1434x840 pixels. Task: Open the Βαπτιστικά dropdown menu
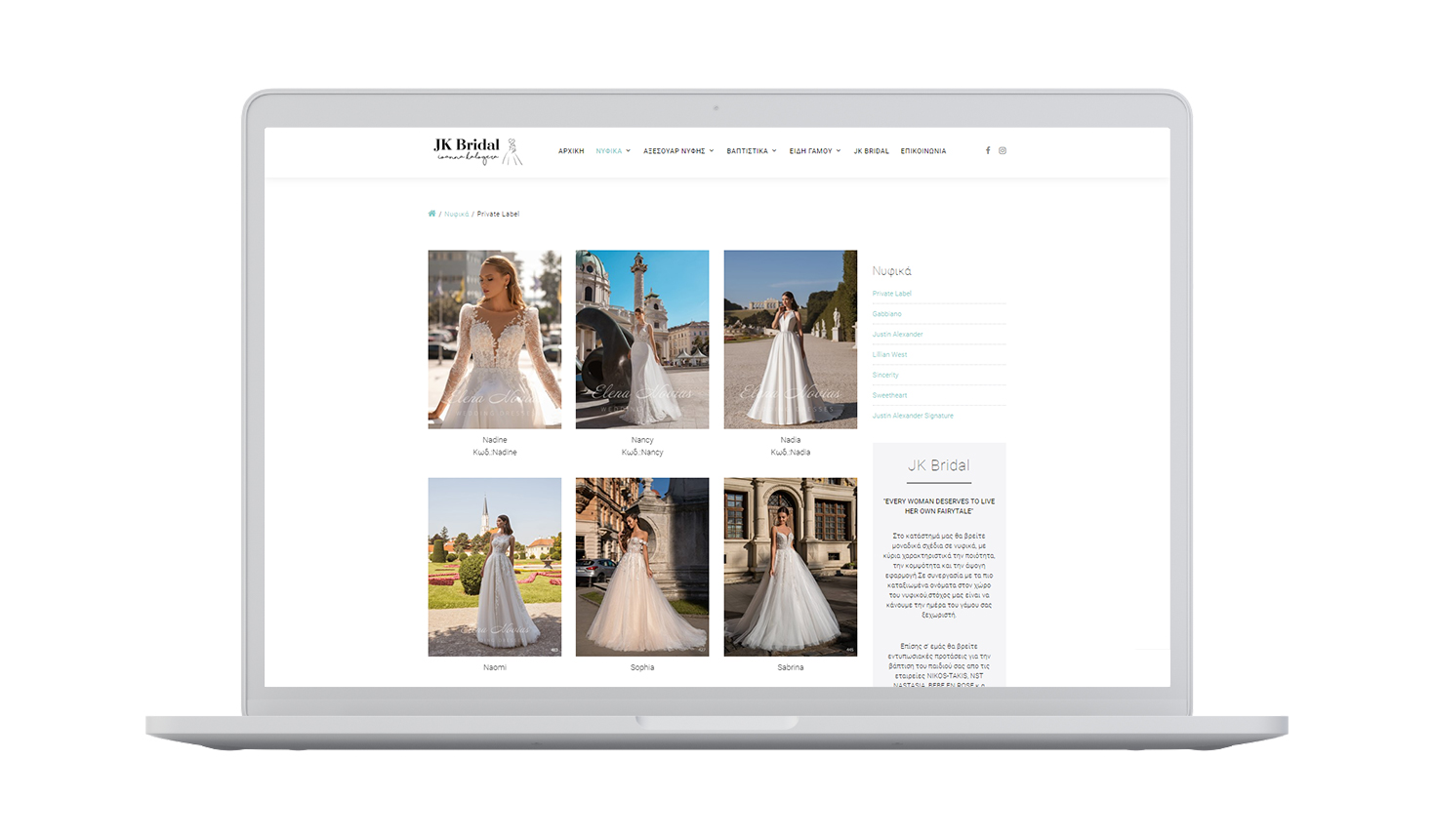pos(751,151)
